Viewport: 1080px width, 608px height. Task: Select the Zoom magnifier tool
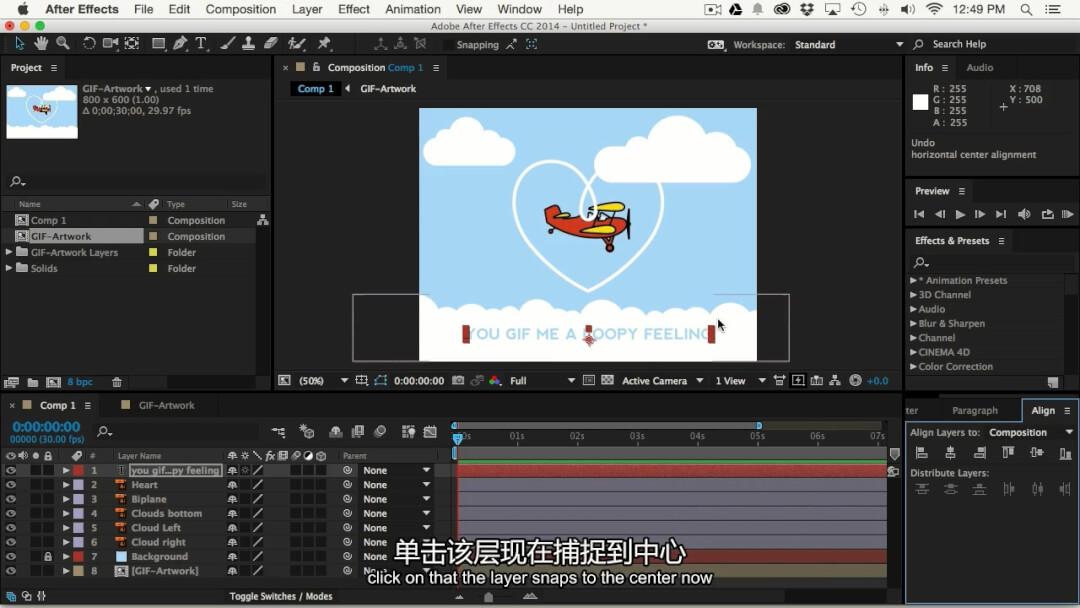pos(63,43)
